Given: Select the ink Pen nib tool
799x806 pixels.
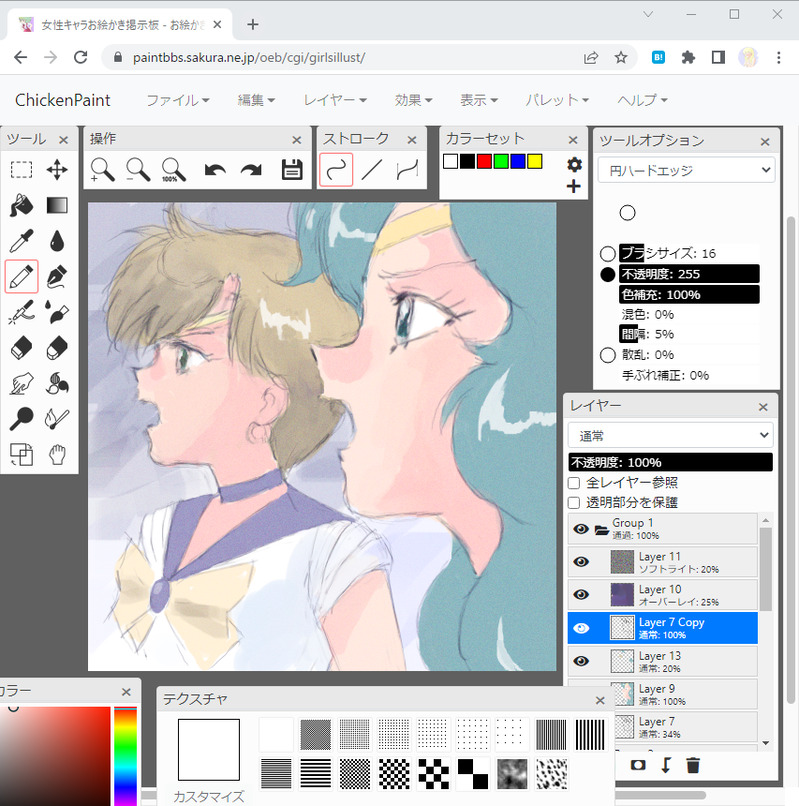Looking at the screenshot, I should [57, 277].
